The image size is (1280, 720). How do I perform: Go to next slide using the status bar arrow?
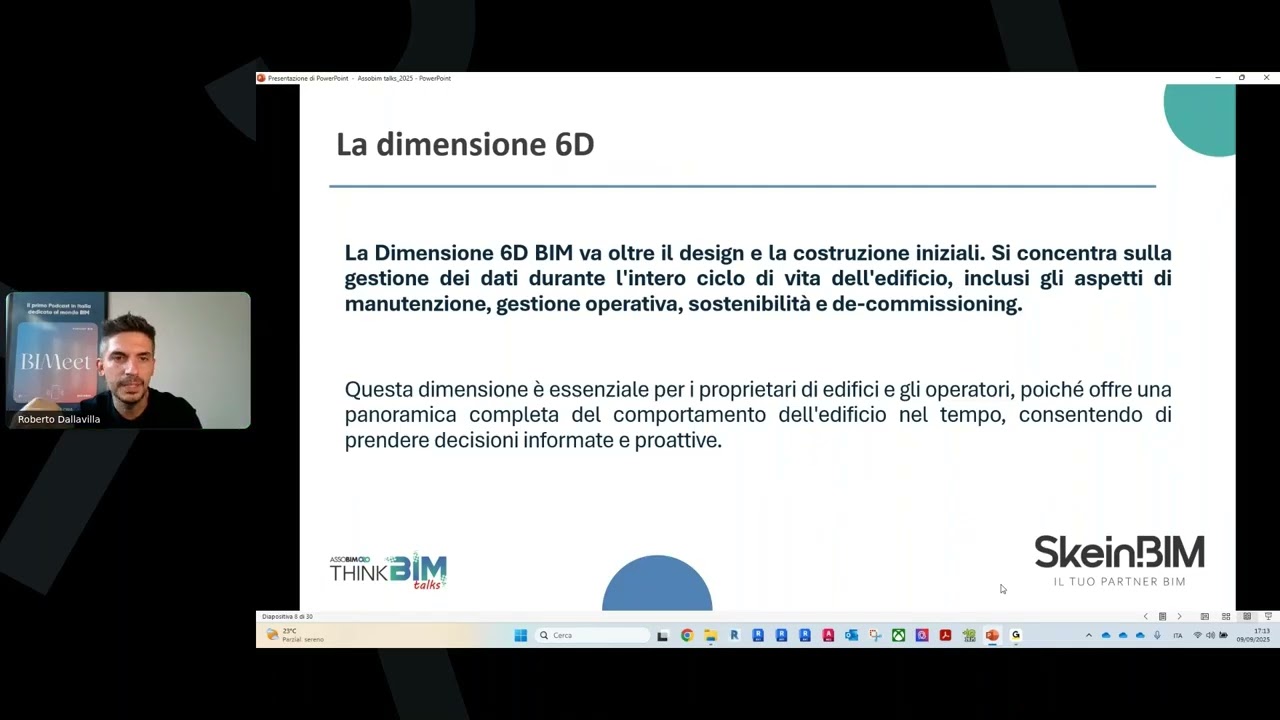pyautogui.click(x=1179, y=616)
